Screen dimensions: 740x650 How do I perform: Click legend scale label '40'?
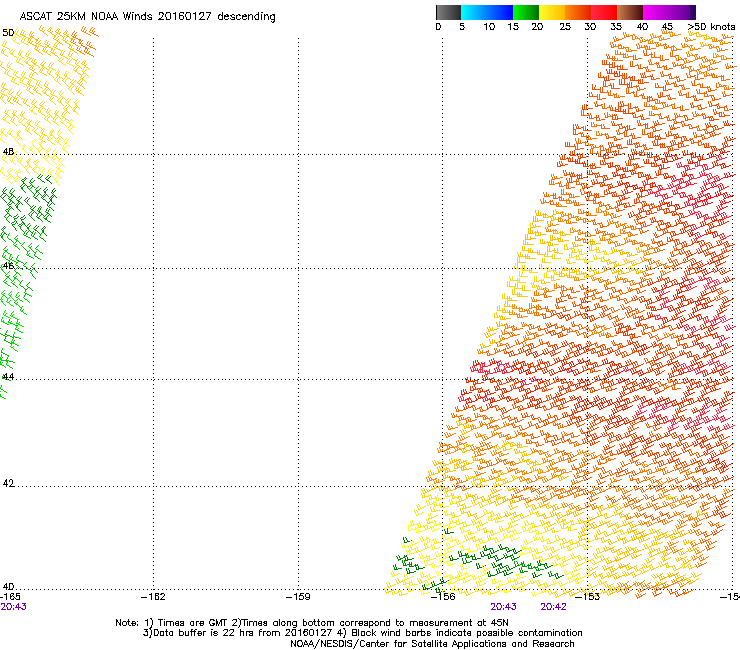pyautogui.click(x=642, y=27)
